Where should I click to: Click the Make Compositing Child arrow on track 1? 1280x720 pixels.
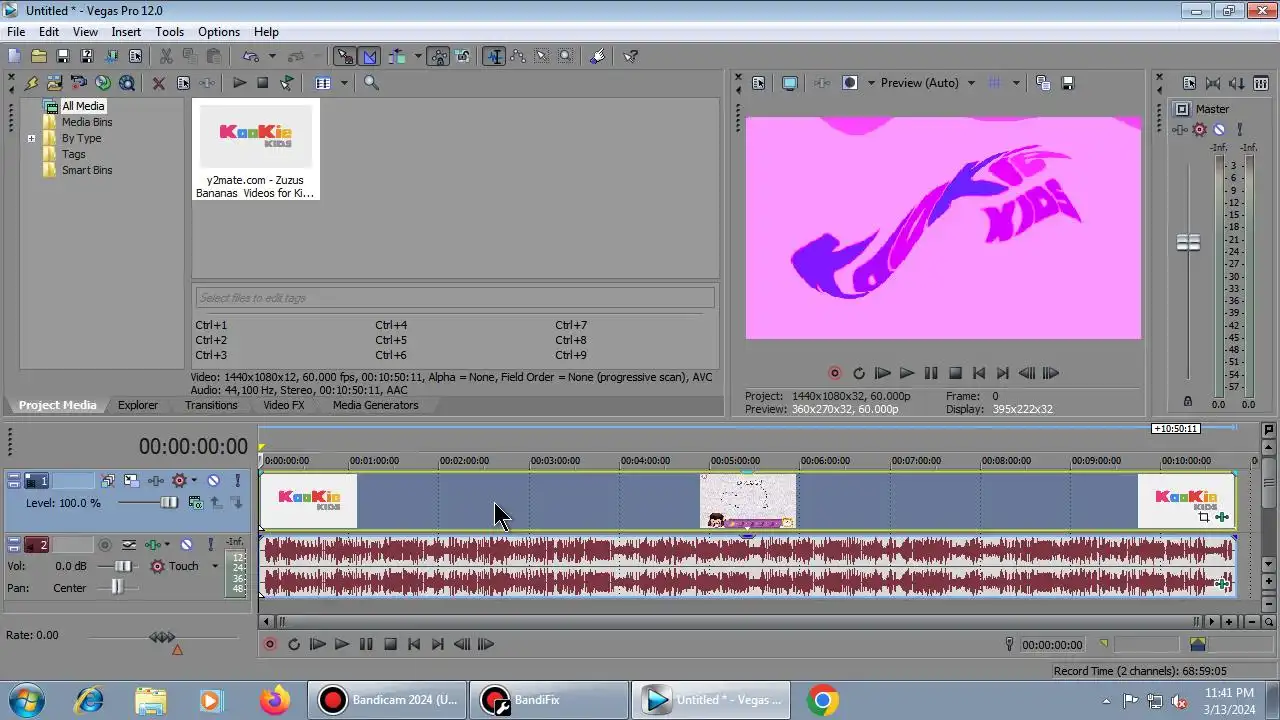click(x=237, y=503)
